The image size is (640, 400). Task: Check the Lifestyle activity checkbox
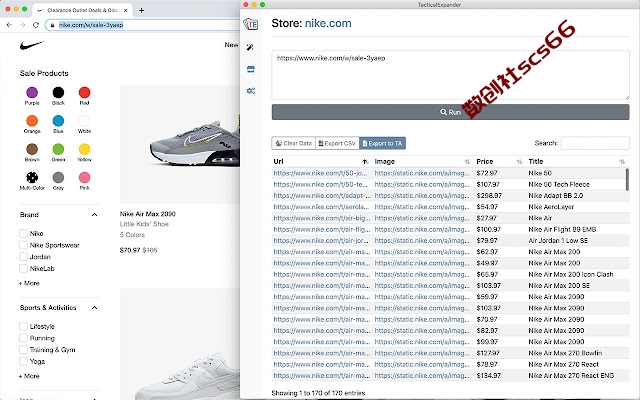click(23, 327)
